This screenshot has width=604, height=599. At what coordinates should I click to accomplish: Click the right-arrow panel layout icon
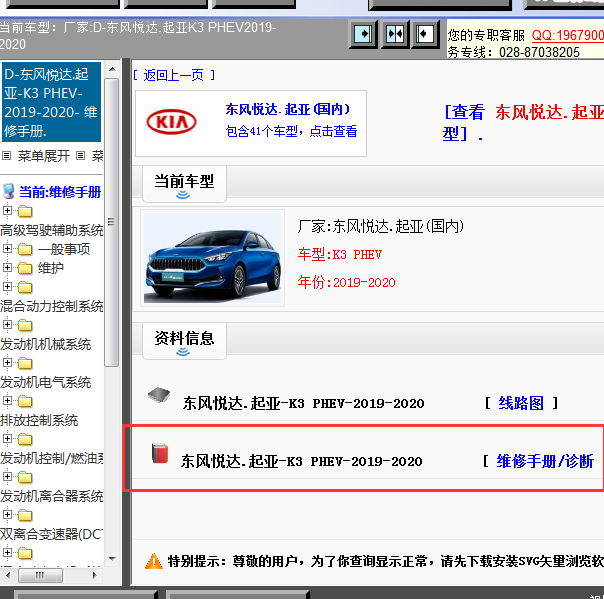click(363, 35)
